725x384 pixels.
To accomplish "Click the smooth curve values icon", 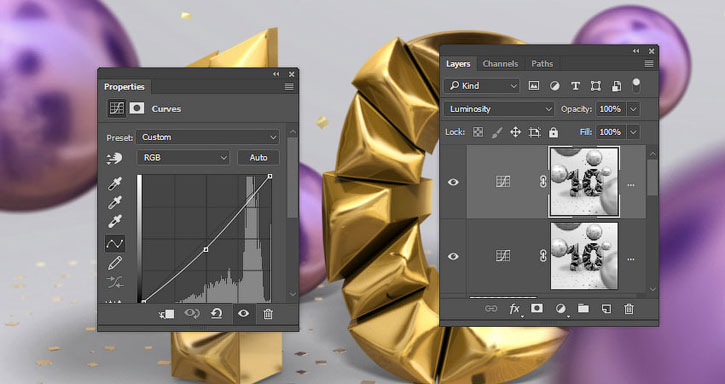I will coord(115,282).
